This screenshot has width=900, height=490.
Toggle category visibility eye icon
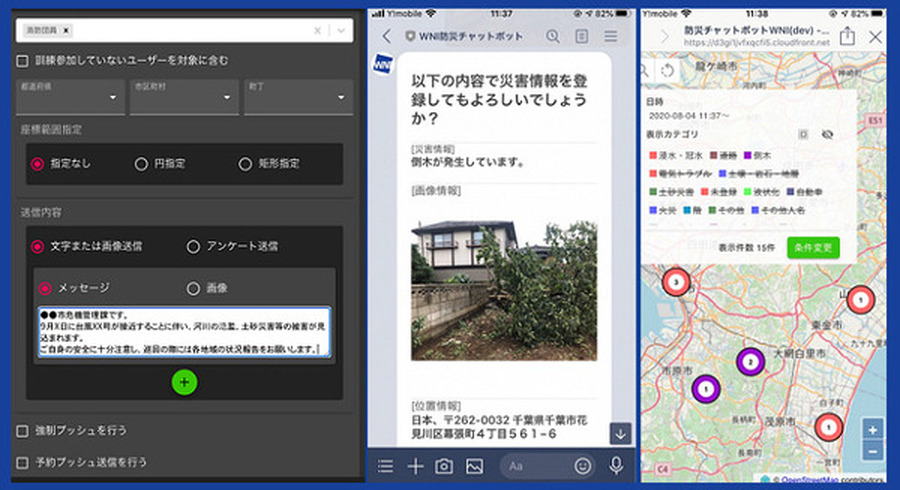pos(827,134)
